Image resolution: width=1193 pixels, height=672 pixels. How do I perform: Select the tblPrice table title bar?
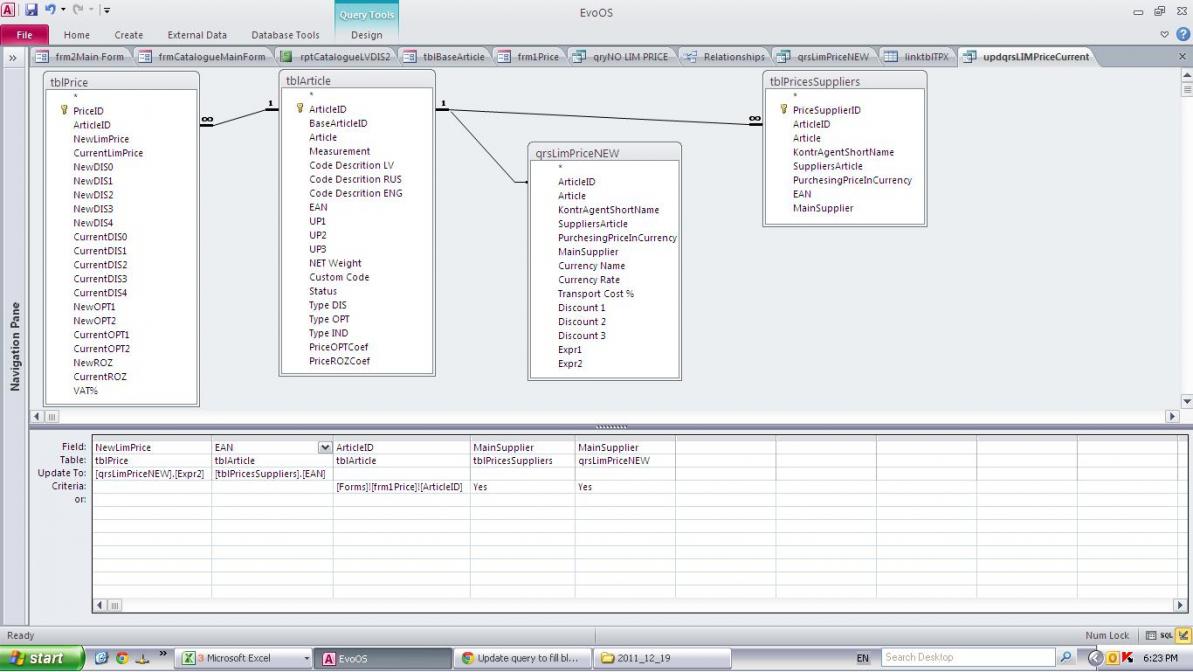(122, 82)
